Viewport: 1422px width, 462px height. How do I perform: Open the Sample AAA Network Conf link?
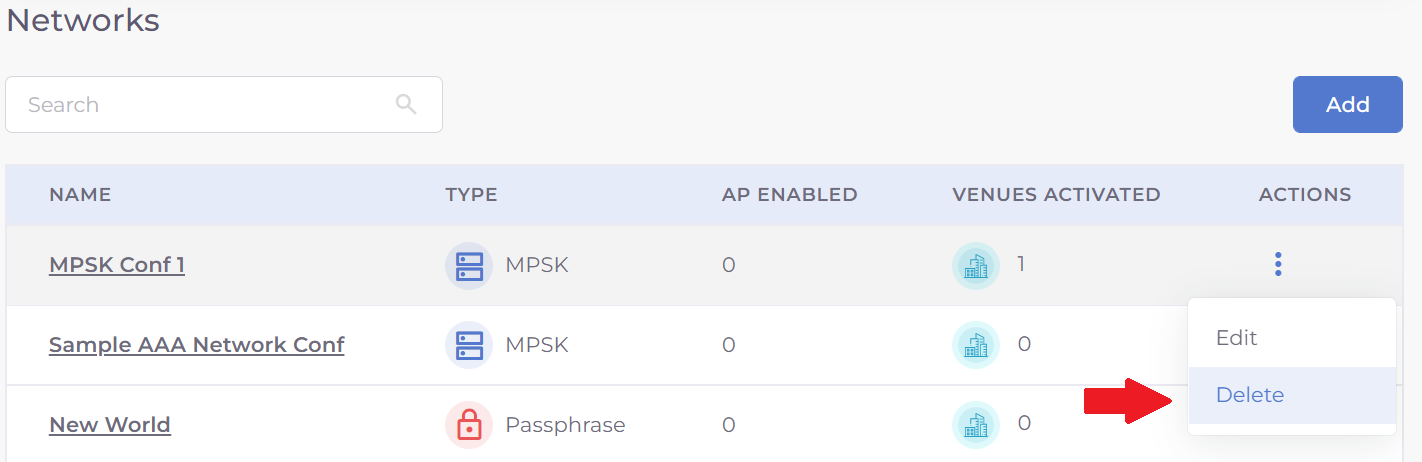(x=196, y=345)
